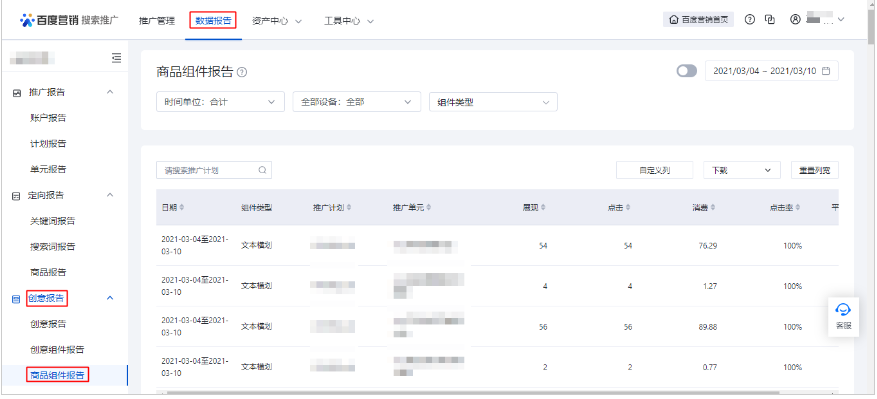Open the 创意报告 sub-item under 创意报告 section
Screen dimensions: 877x399
coord(48,324)
